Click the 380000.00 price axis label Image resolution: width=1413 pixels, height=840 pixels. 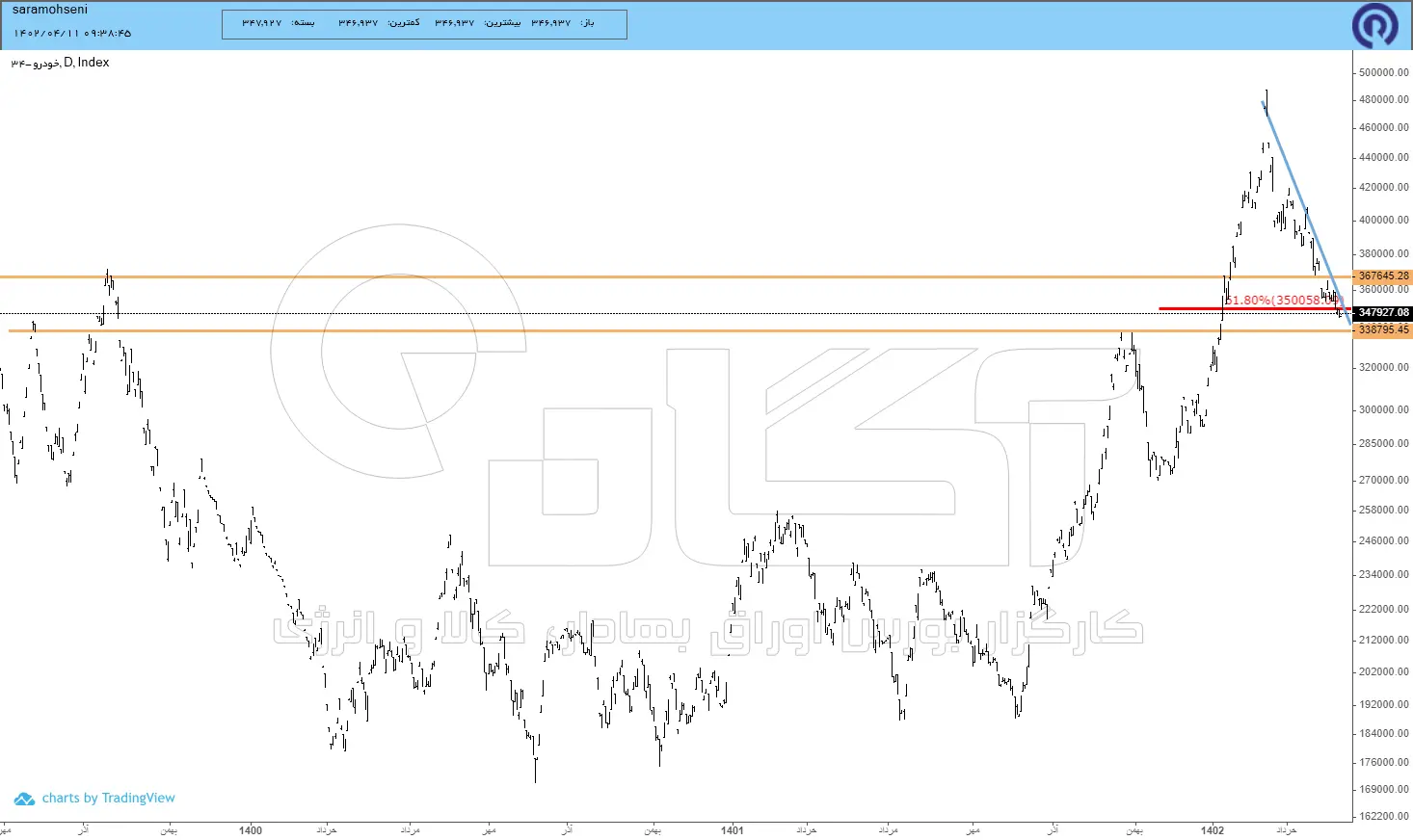coord(1384,253)
